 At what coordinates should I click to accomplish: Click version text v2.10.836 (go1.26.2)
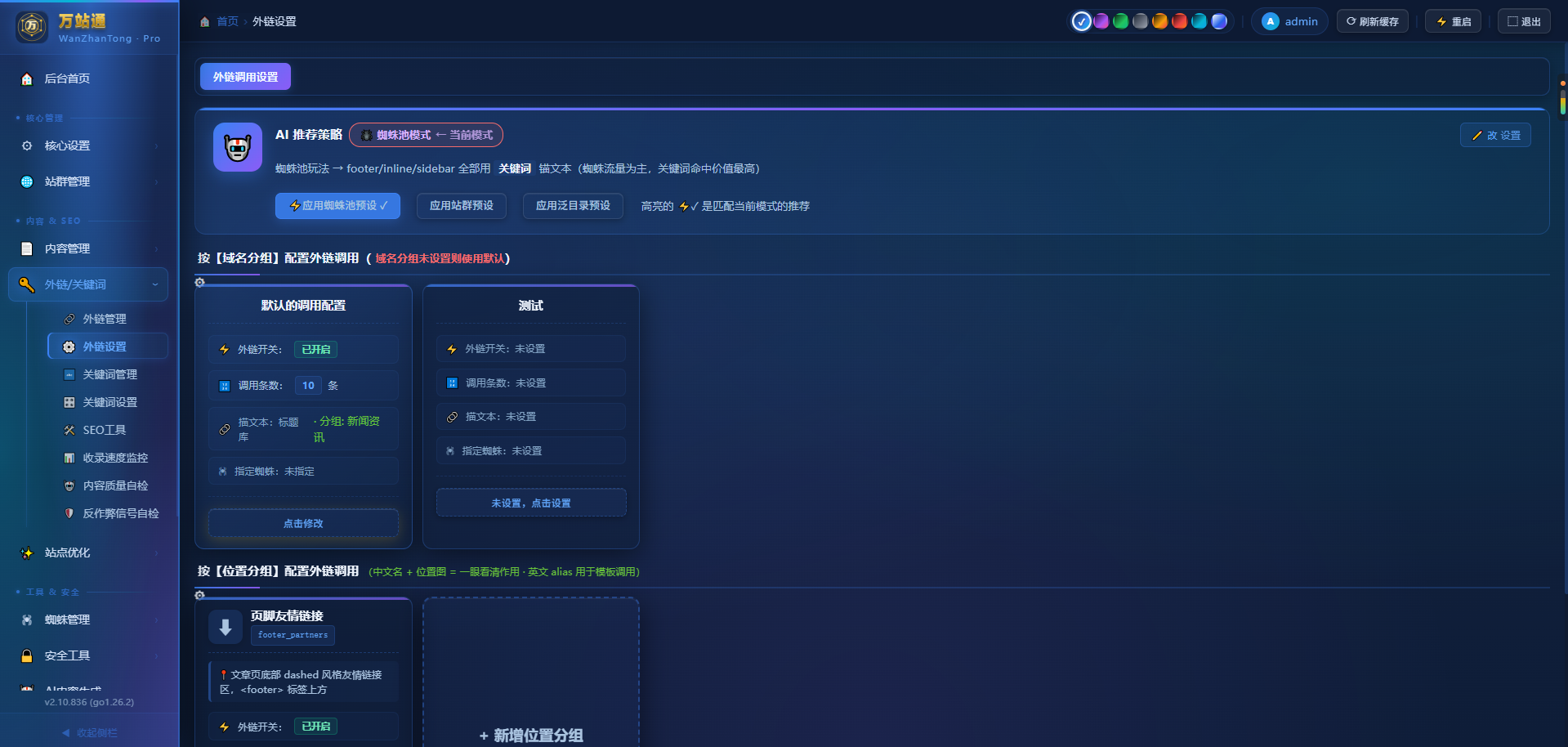(x=89, y=702)
